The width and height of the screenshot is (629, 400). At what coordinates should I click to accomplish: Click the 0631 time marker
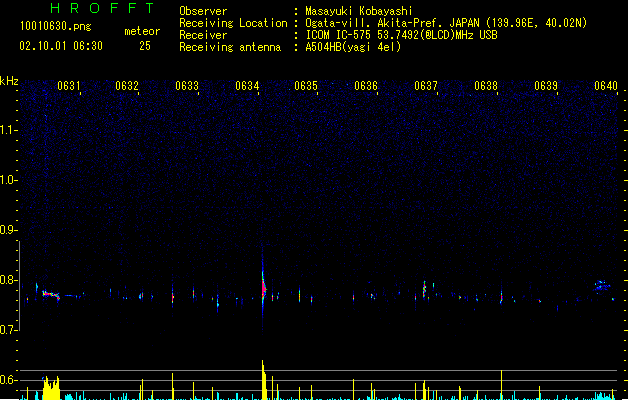click(69, 86)
